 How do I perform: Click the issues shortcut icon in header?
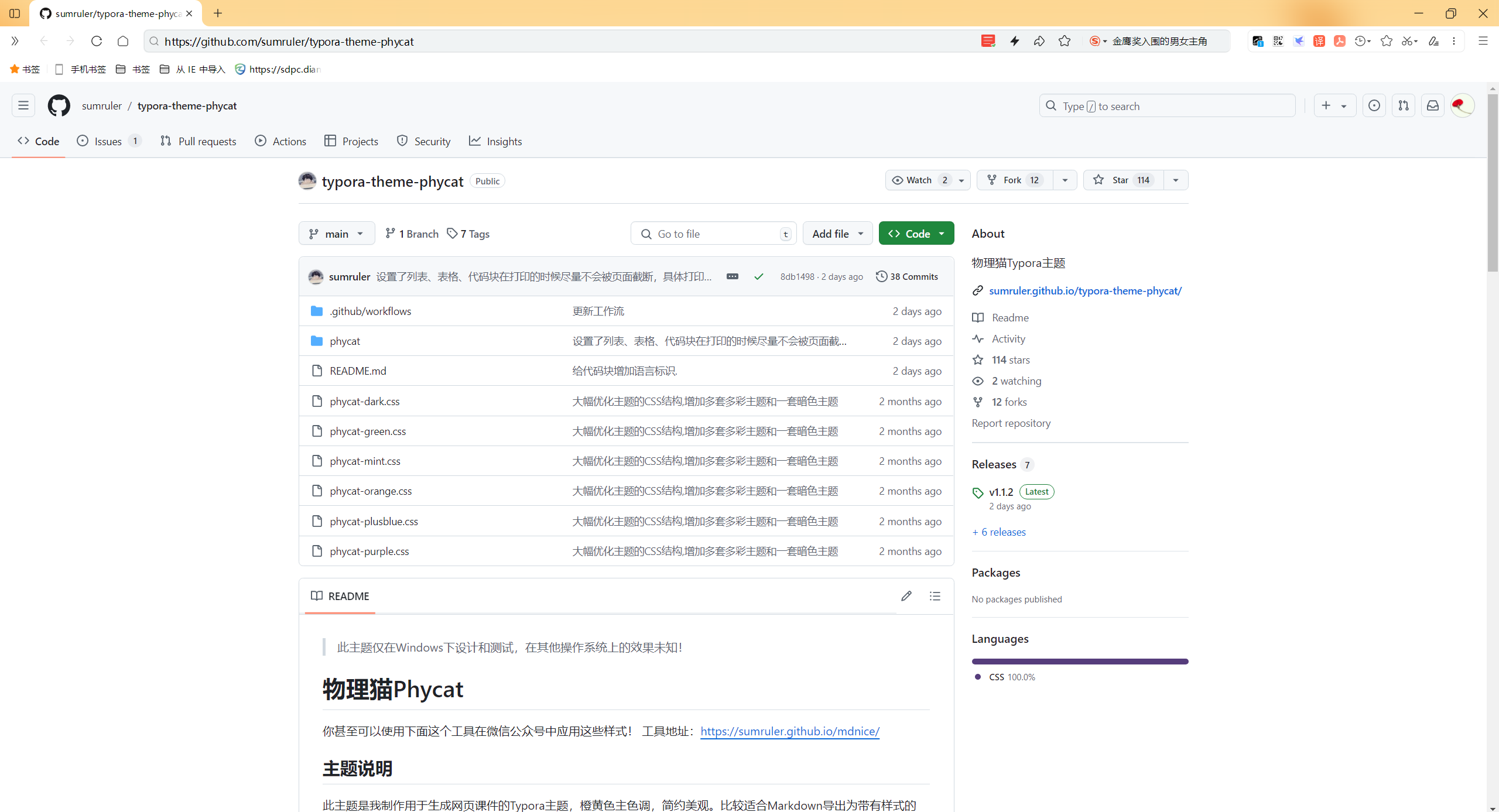[1374, 106]
